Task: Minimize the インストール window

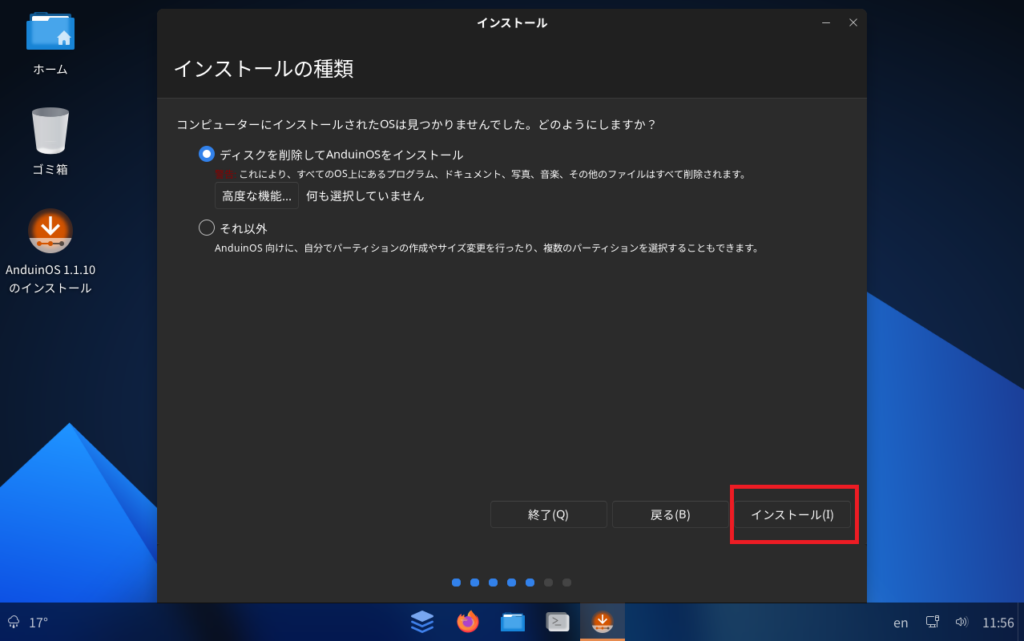Action: click(827, 22)
